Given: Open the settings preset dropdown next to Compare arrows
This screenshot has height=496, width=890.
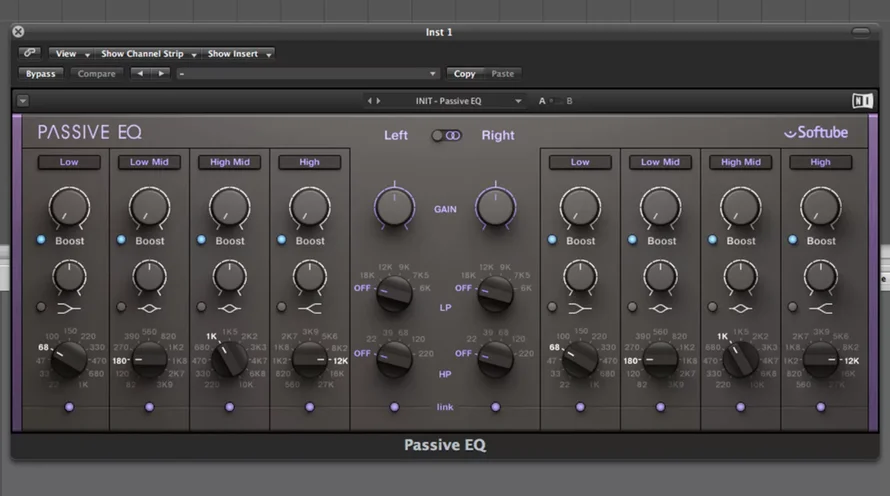Looking at the screenshot, I should pyautogui.click(x=307, y=74).
